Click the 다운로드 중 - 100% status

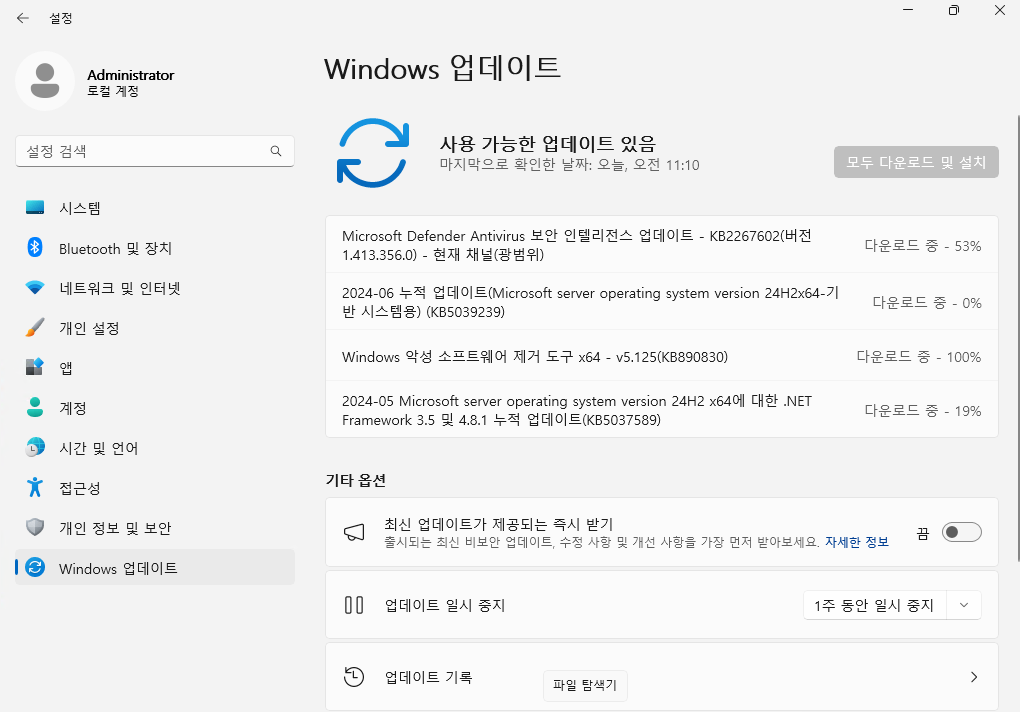click(919, 356)
